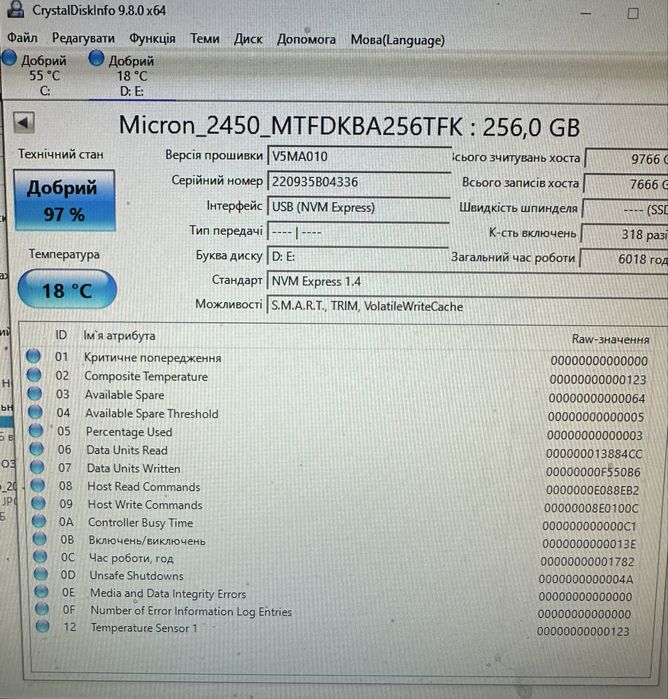Click status circle for Data Units Read
Viewport: 668px width, 699px height.
[37, 448]
